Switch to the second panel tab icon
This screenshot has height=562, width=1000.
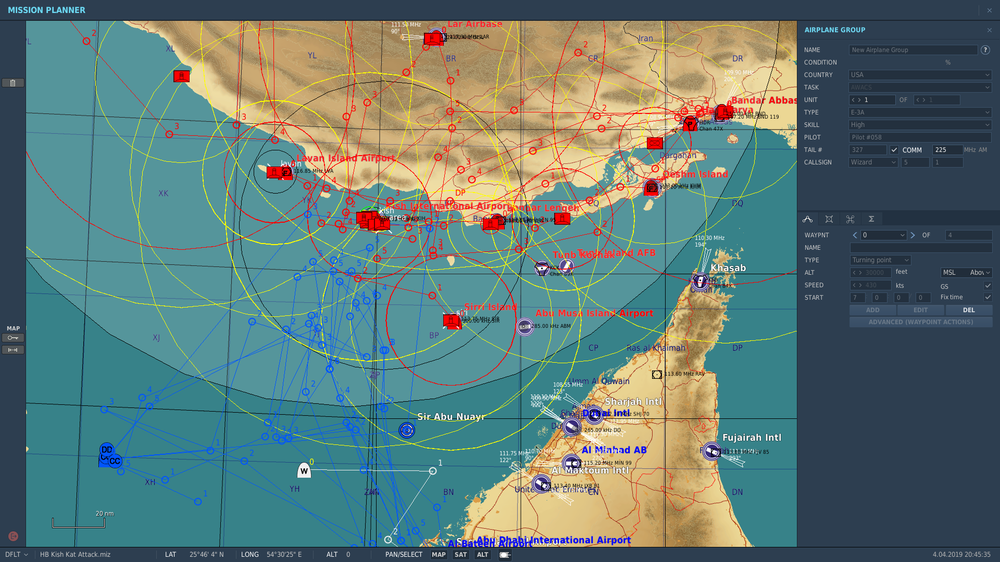point(829,219)
